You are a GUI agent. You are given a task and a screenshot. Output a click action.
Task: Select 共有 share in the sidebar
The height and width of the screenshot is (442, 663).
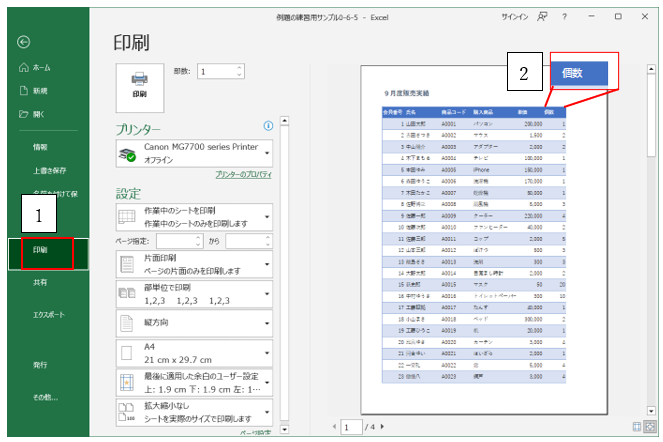click(x=40, y=284)
